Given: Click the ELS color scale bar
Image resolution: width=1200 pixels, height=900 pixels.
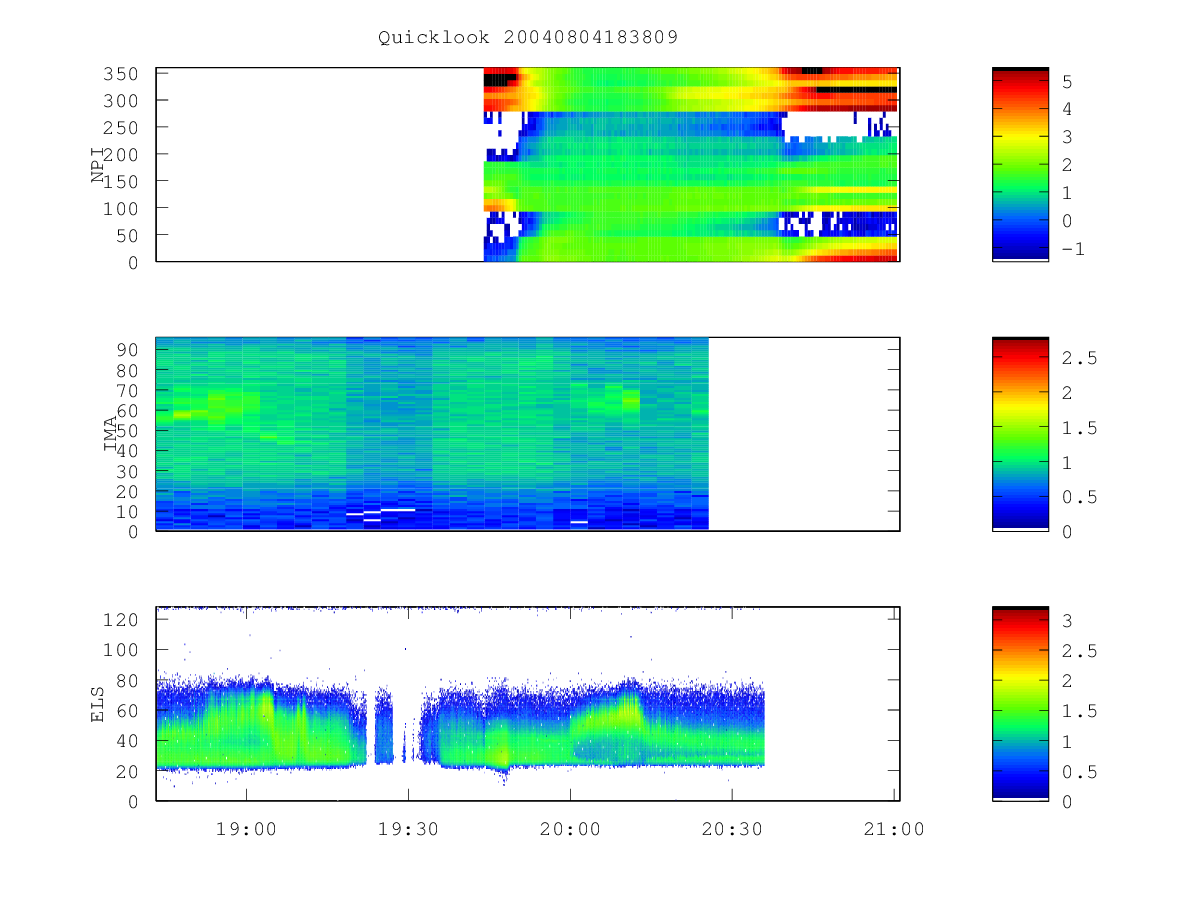Looking at the screenshot, I should coord(1020,703).
